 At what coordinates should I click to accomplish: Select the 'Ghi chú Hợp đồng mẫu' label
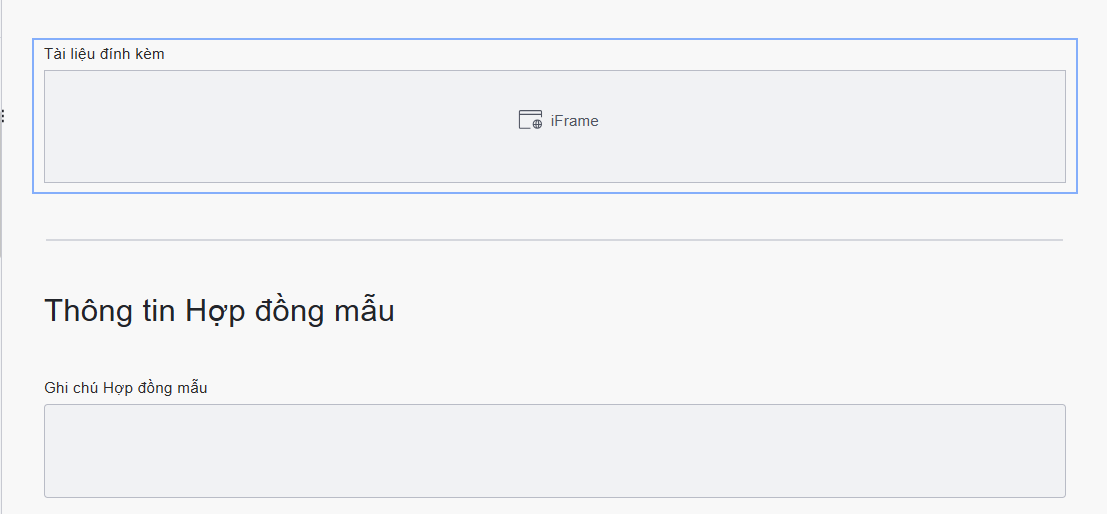[x=126, y=388]
